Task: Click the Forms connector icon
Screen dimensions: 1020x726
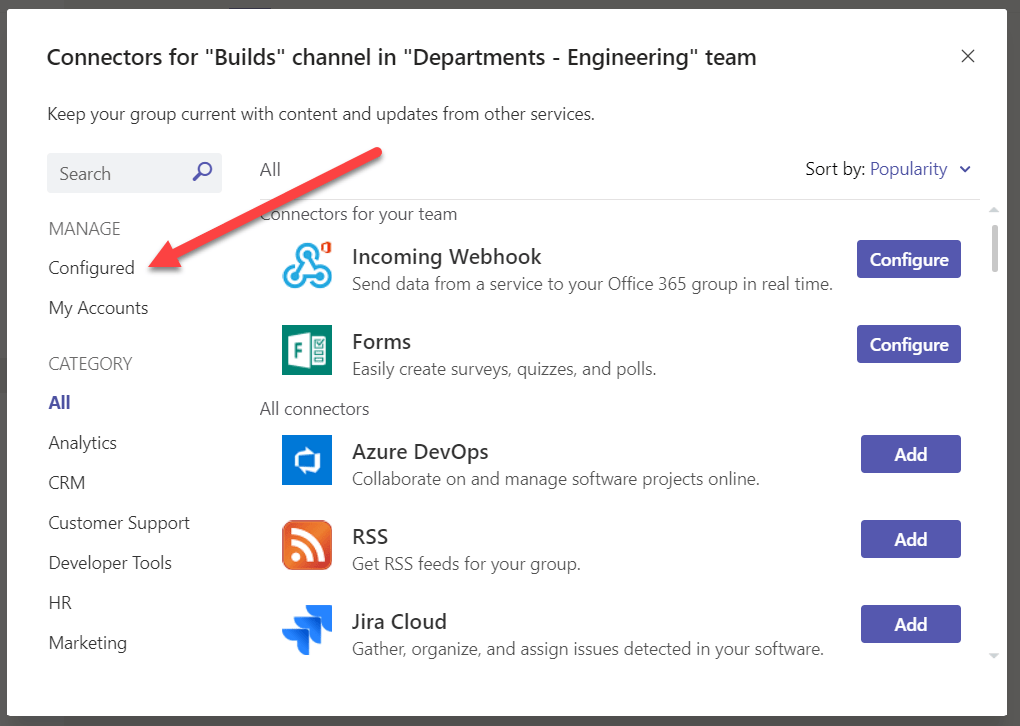Action: [307, 350]
